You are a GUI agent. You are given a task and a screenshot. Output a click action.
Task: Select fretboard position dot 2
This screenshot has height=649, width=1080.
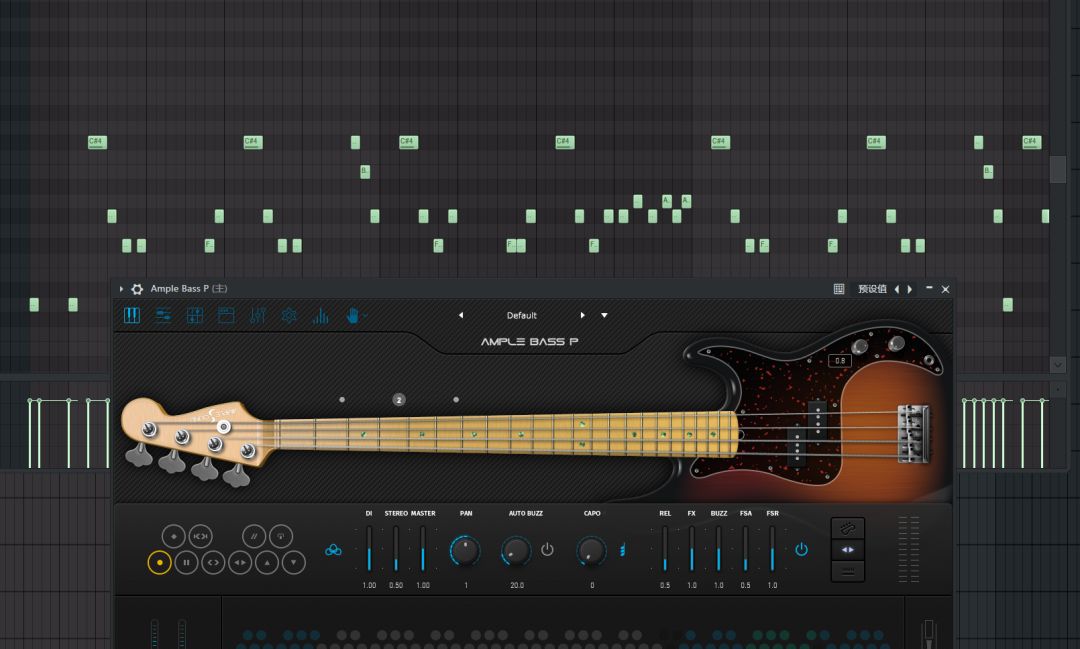399,400
